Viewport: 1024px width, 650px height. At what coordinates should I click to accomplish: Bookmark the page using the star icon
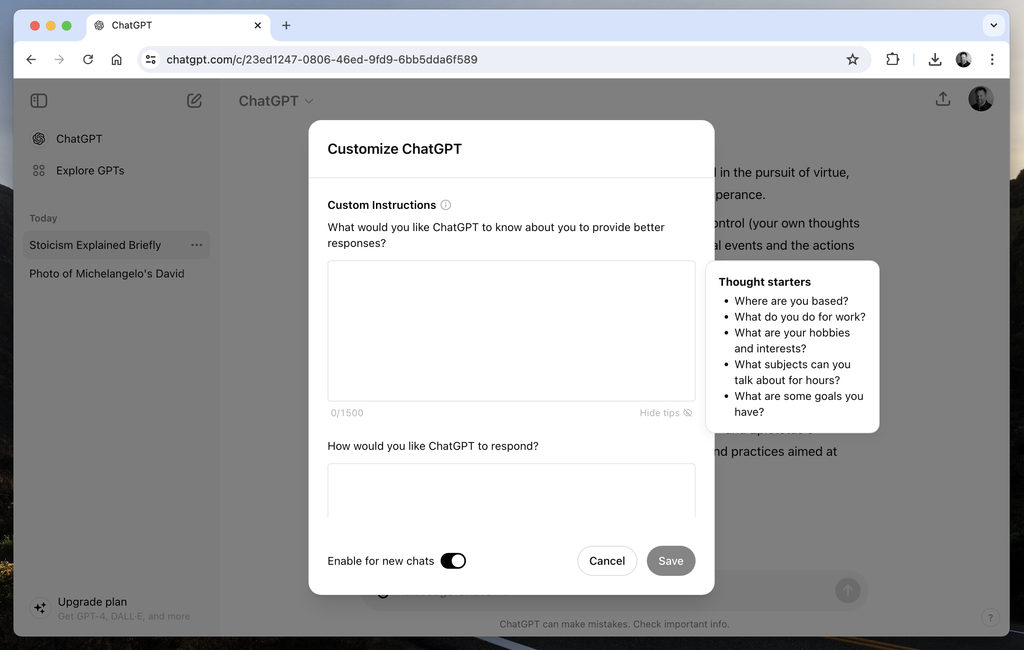coord(853,59)
